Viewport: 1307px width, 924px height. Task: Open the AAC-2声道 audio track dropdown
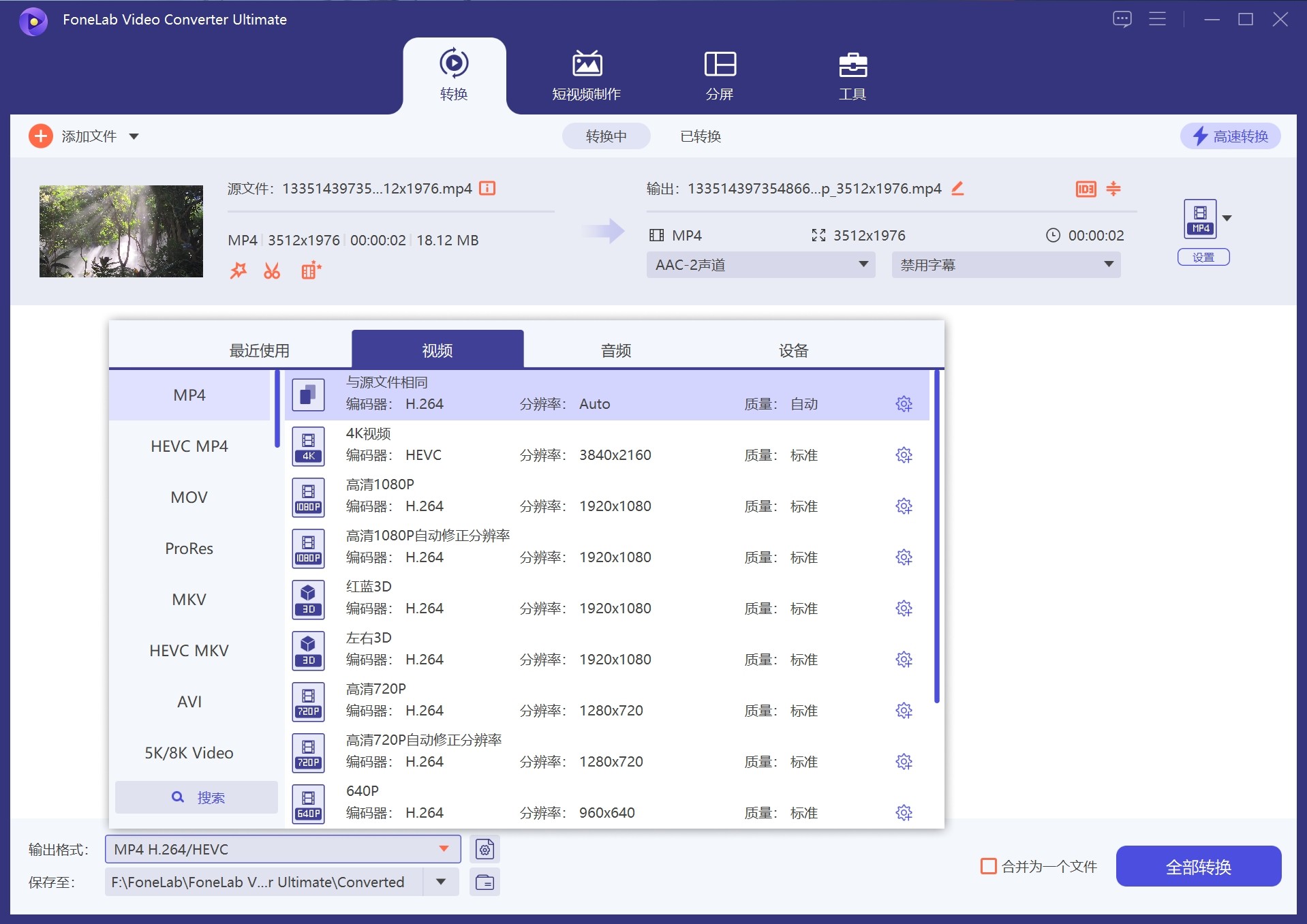point(760,264)
